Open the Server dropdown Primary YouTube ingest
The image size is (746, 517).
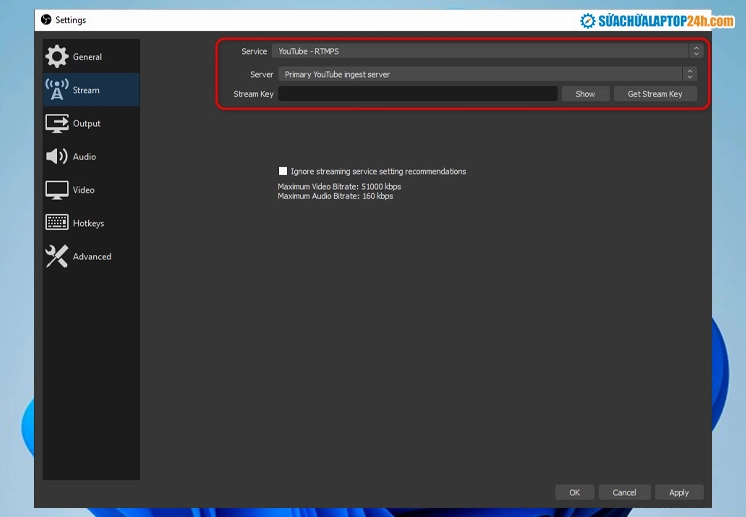point(487,74)
